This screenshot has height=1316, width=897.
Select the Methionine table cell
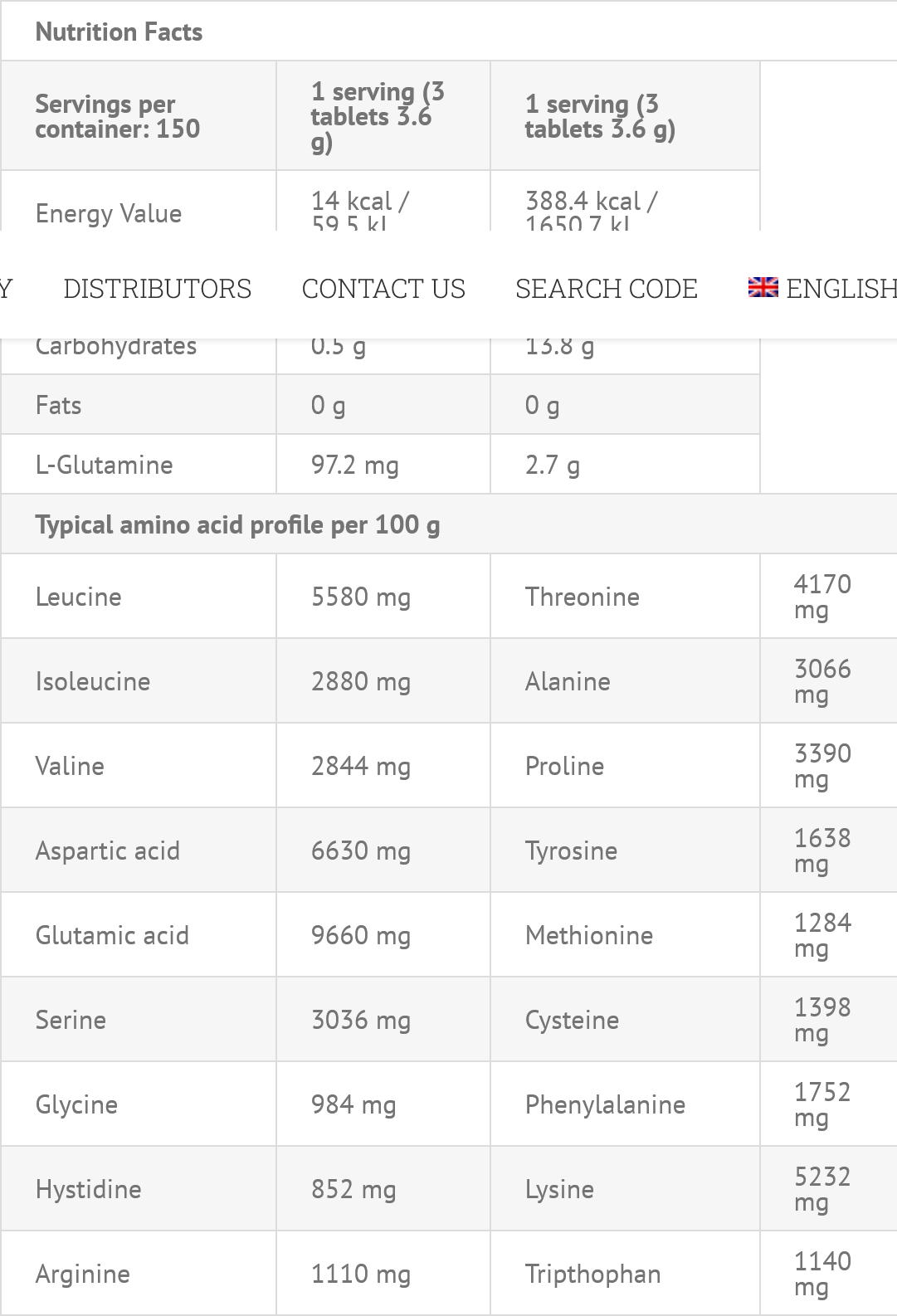click(589, 936)
